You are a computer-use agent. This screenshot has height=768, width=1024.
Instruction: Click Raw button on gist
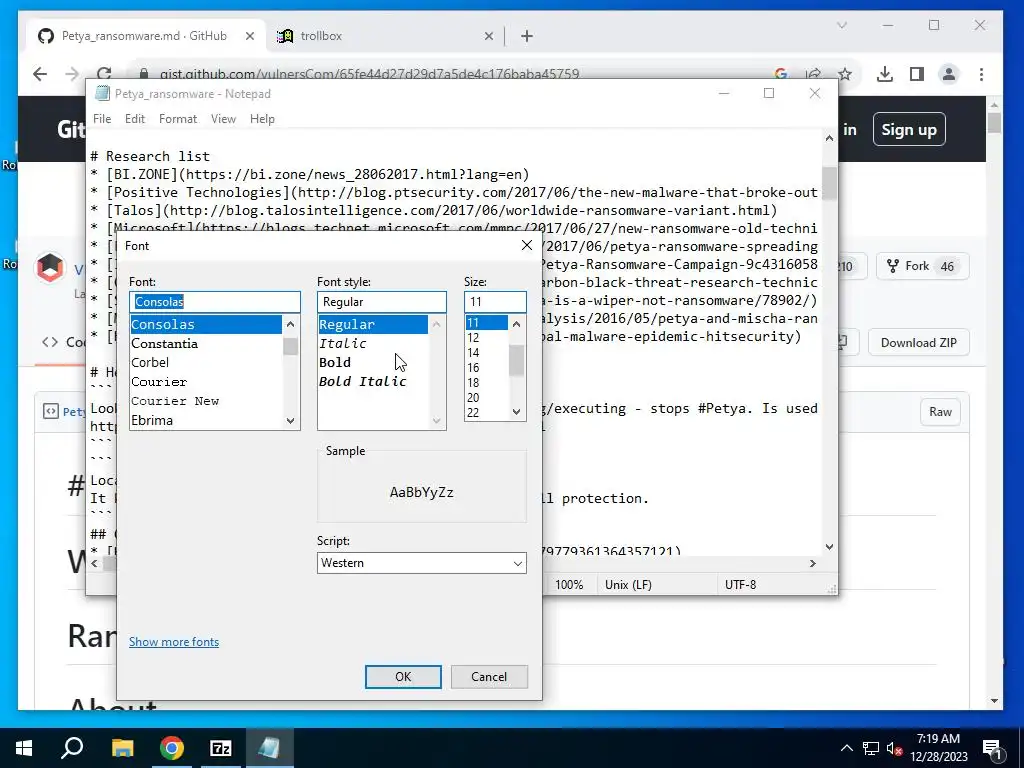pos(940,412)
